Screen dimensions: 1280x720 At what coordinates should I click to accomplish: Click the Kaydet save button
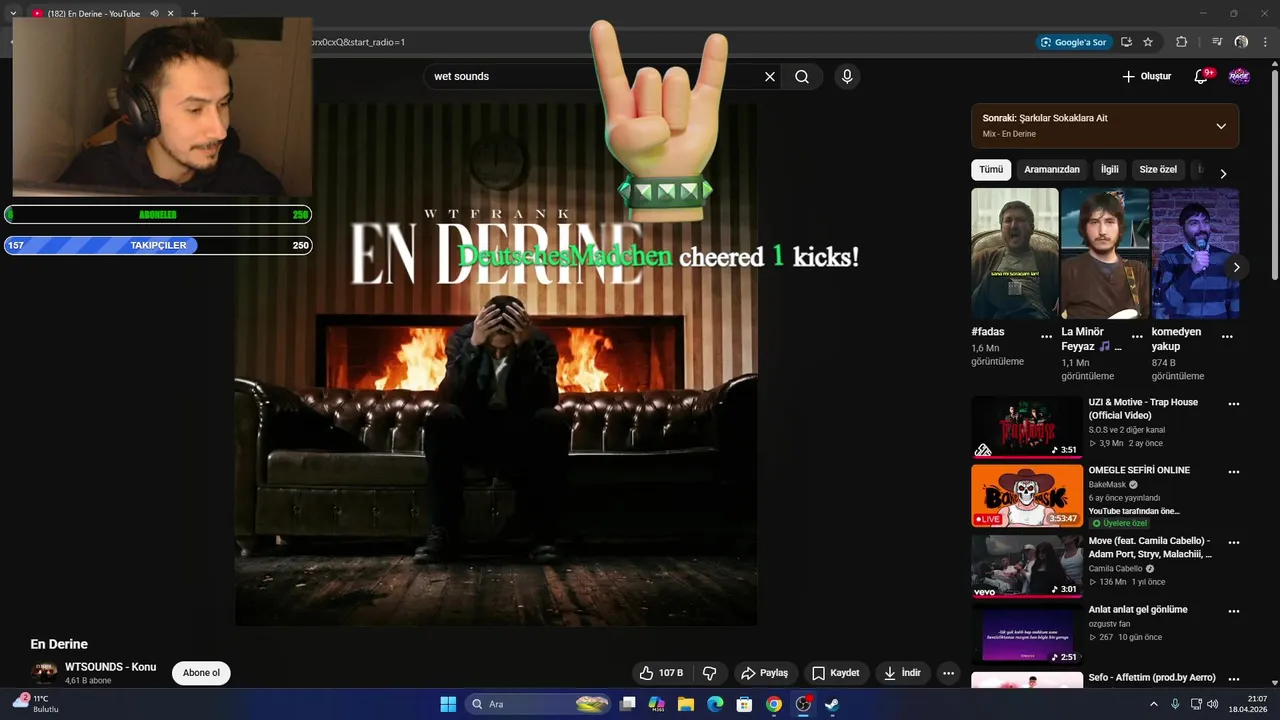click(836, 673)
